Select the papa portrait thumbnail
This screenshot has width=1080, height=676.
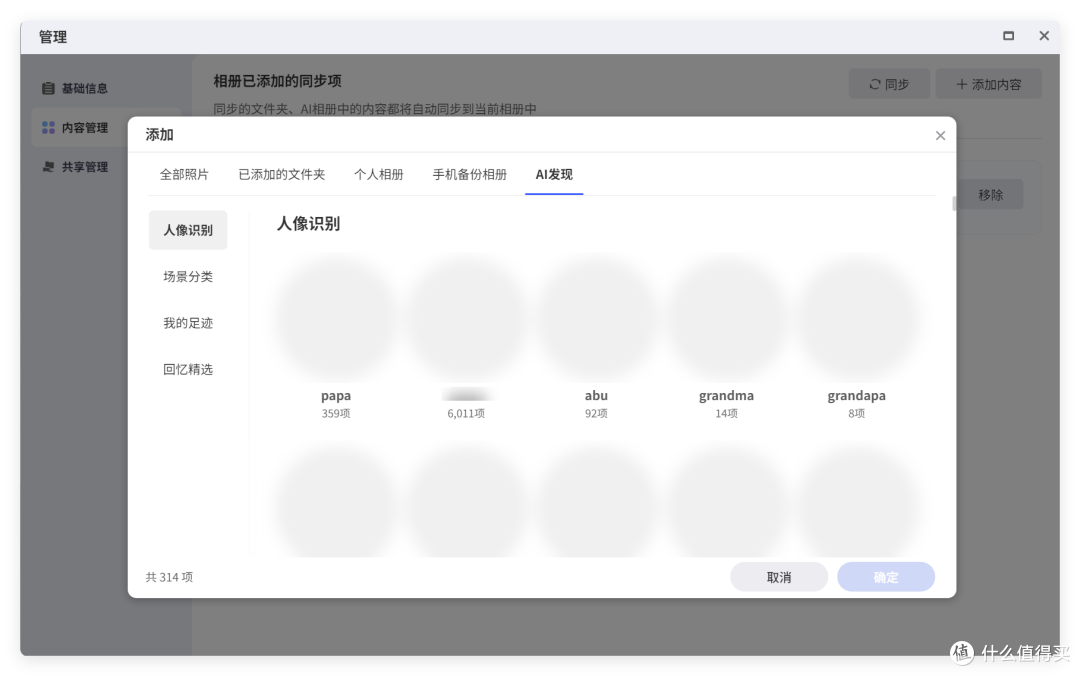pyautogui.click(x=336, y=316)
